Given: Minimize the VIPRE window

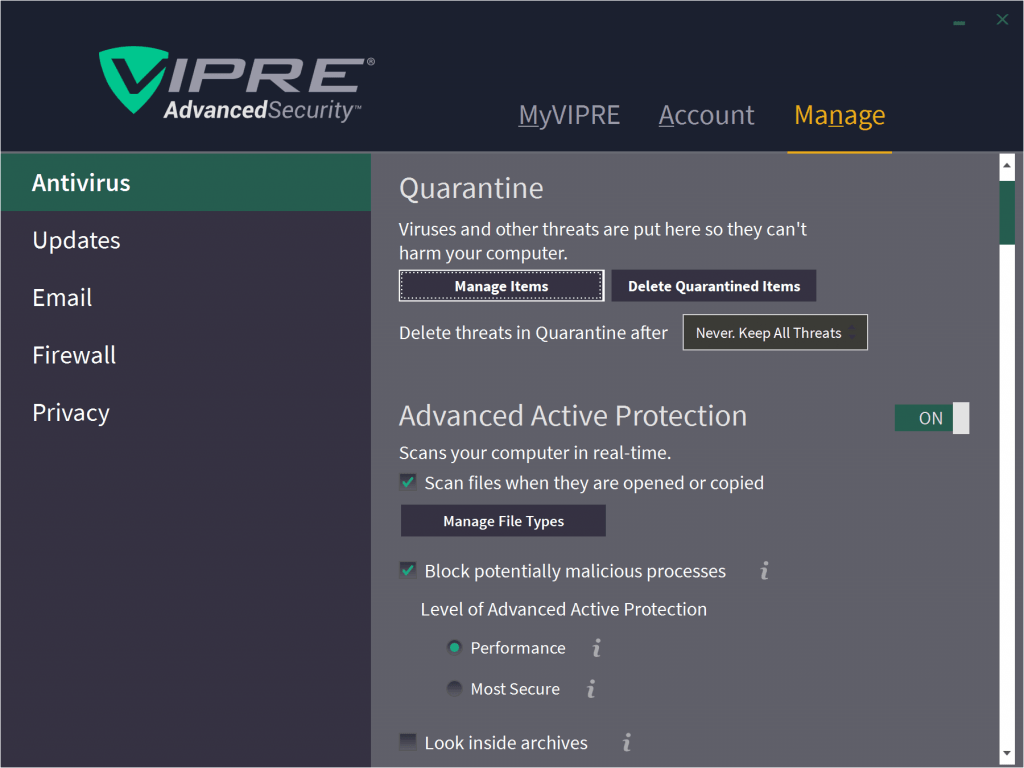Looking at the screenshot, I should tap(959, 23).
